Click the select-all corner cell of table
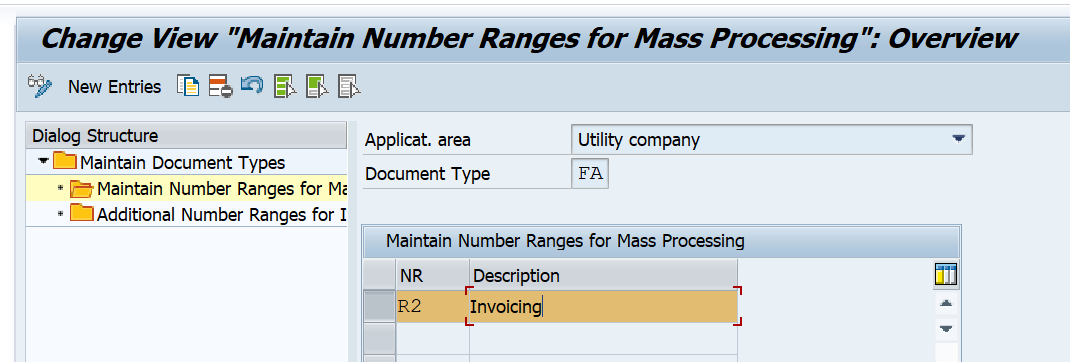The height and width of the screenshot is (362, 1070). [x=379, y=275]
